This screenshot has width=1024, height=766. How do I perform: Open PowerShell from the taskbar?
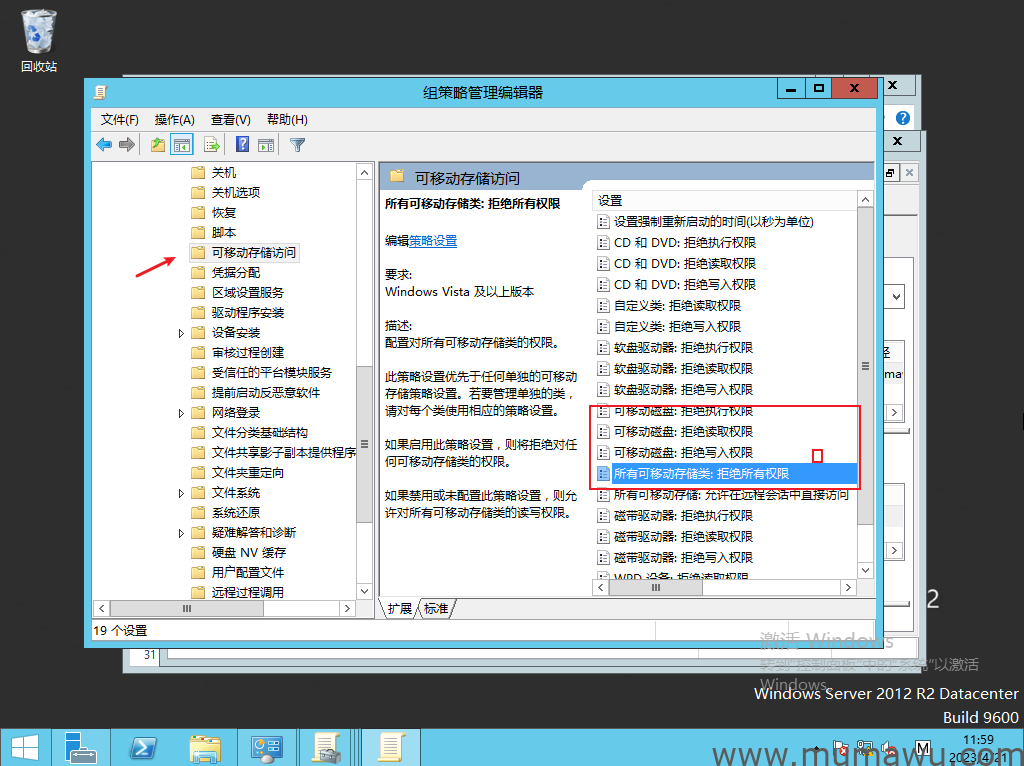(x=142, y=747)
